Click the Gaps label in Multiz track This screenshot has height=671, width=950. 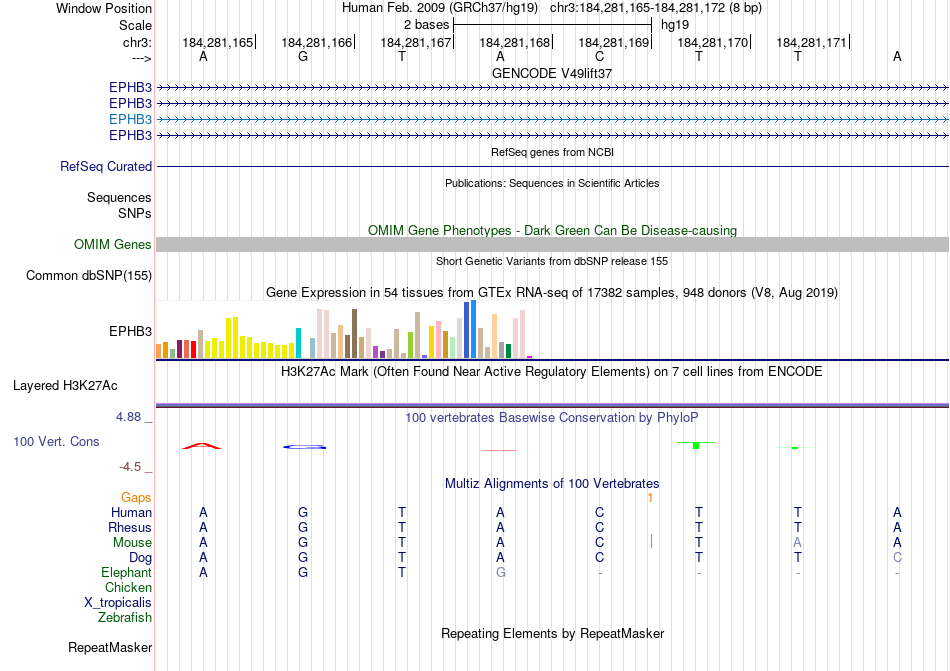click(136, 497)
